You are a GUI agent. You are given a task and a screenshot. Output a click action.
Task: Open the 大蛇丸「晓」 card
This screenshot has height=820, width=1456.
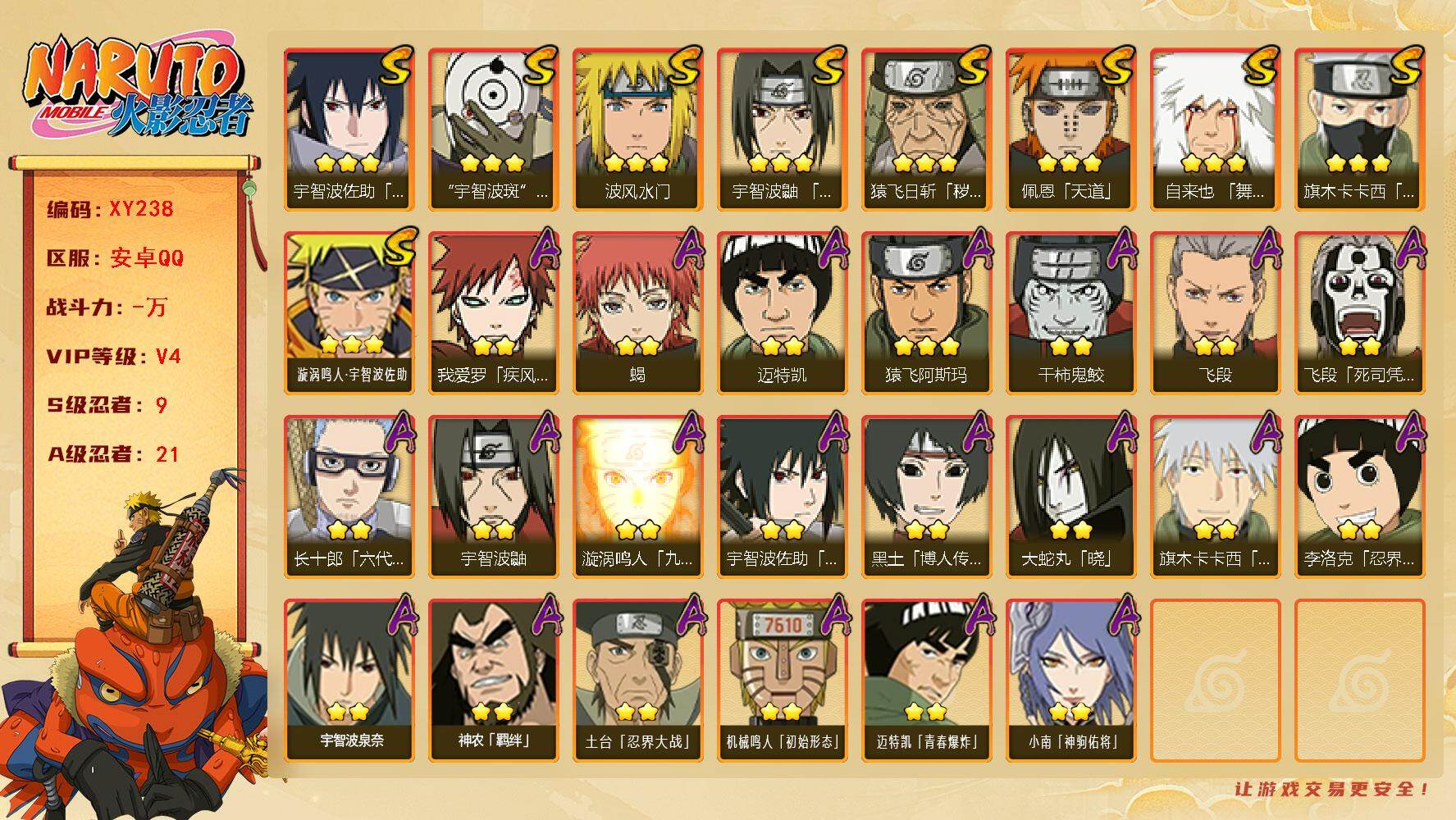1070,496
